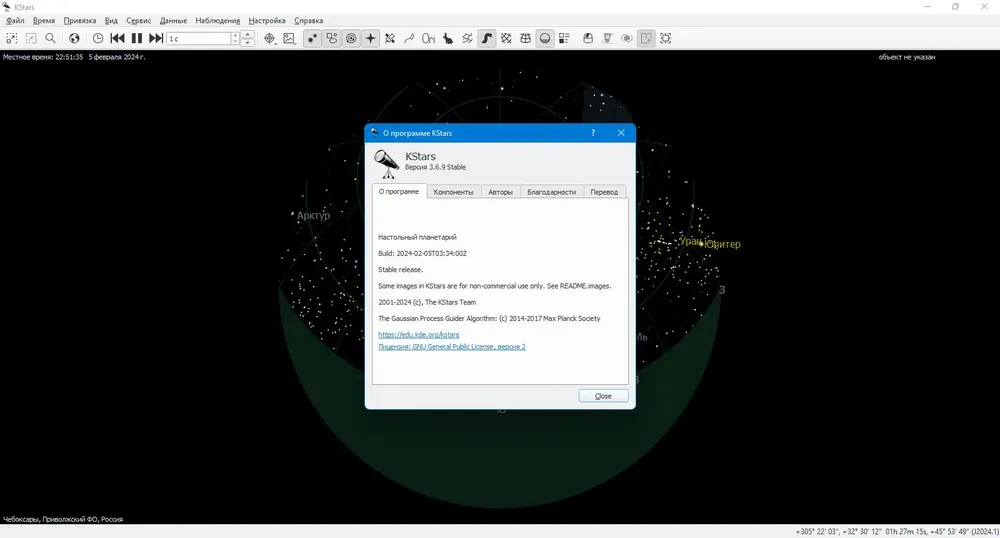The width and height of the screenshot is (1000, 538).
Task: Open the Справка menu
Action: pos(309,20)
